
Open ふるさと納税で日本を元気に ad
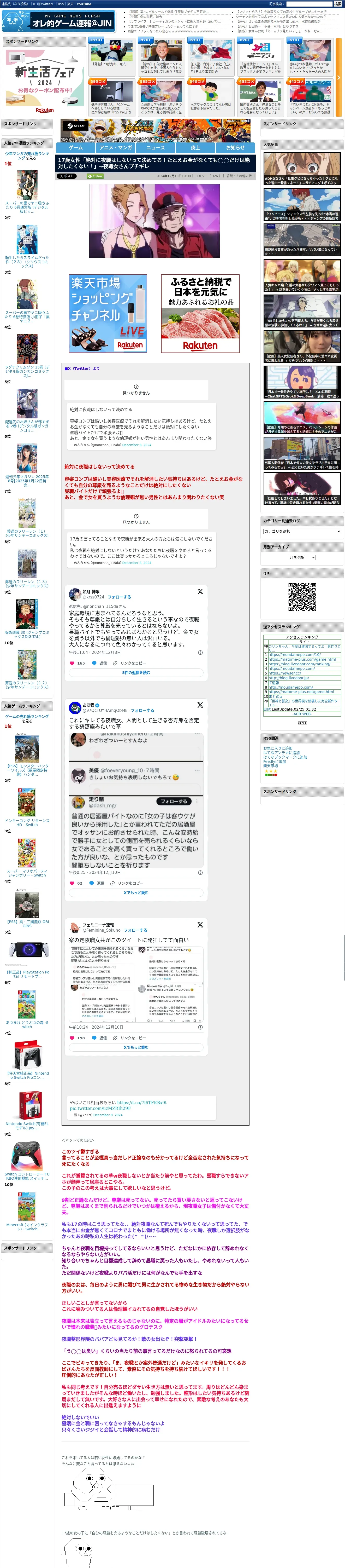click(x=200, y=314)
